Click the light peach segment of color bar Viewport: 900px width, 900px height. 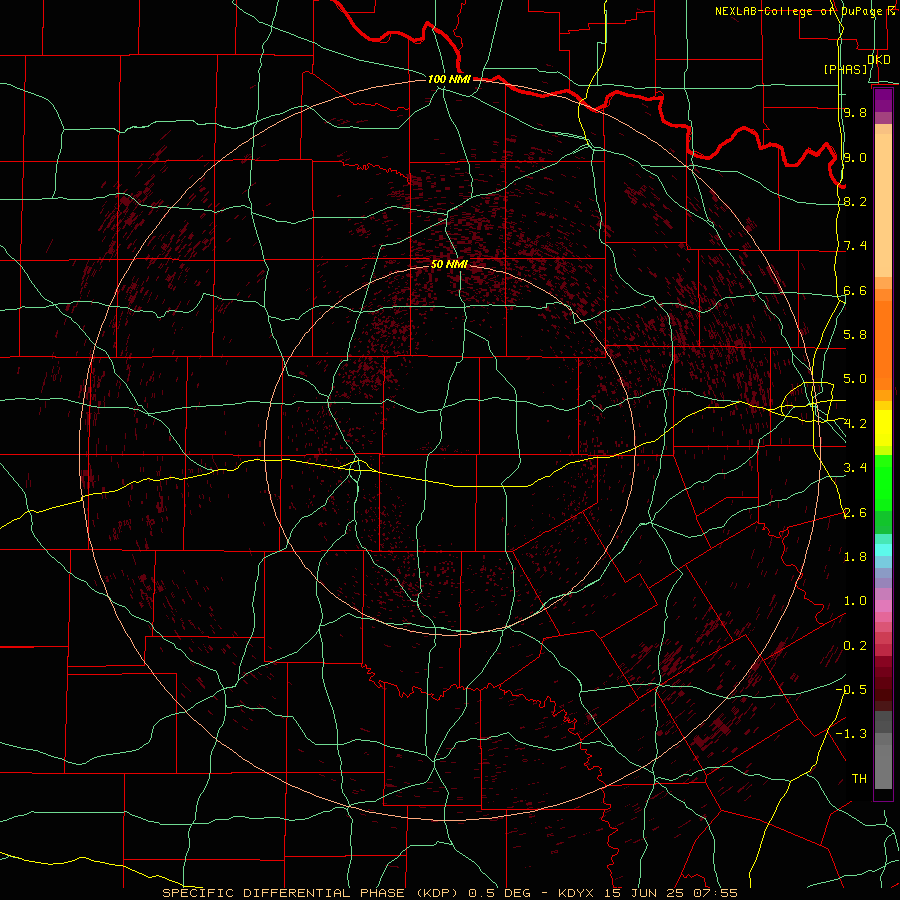(x=883, y=205)
